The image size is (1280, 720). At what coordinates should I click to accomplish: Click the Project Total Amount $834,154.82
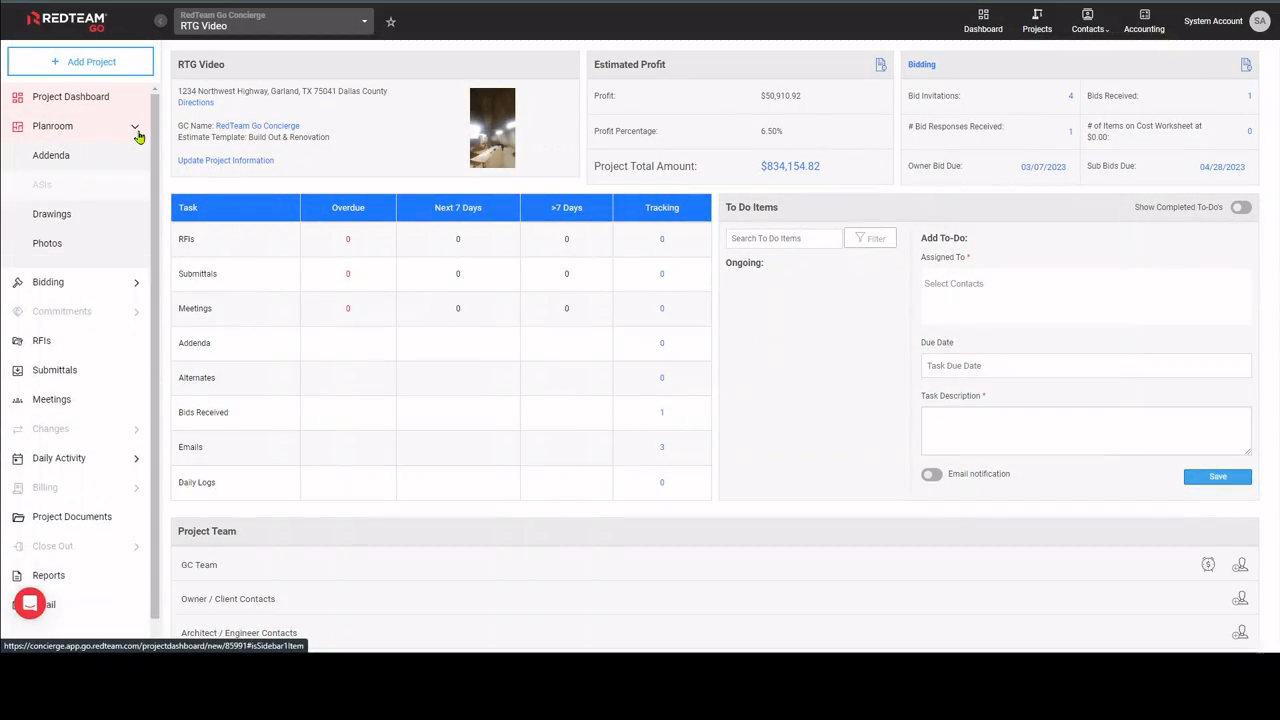pos(790,166)
